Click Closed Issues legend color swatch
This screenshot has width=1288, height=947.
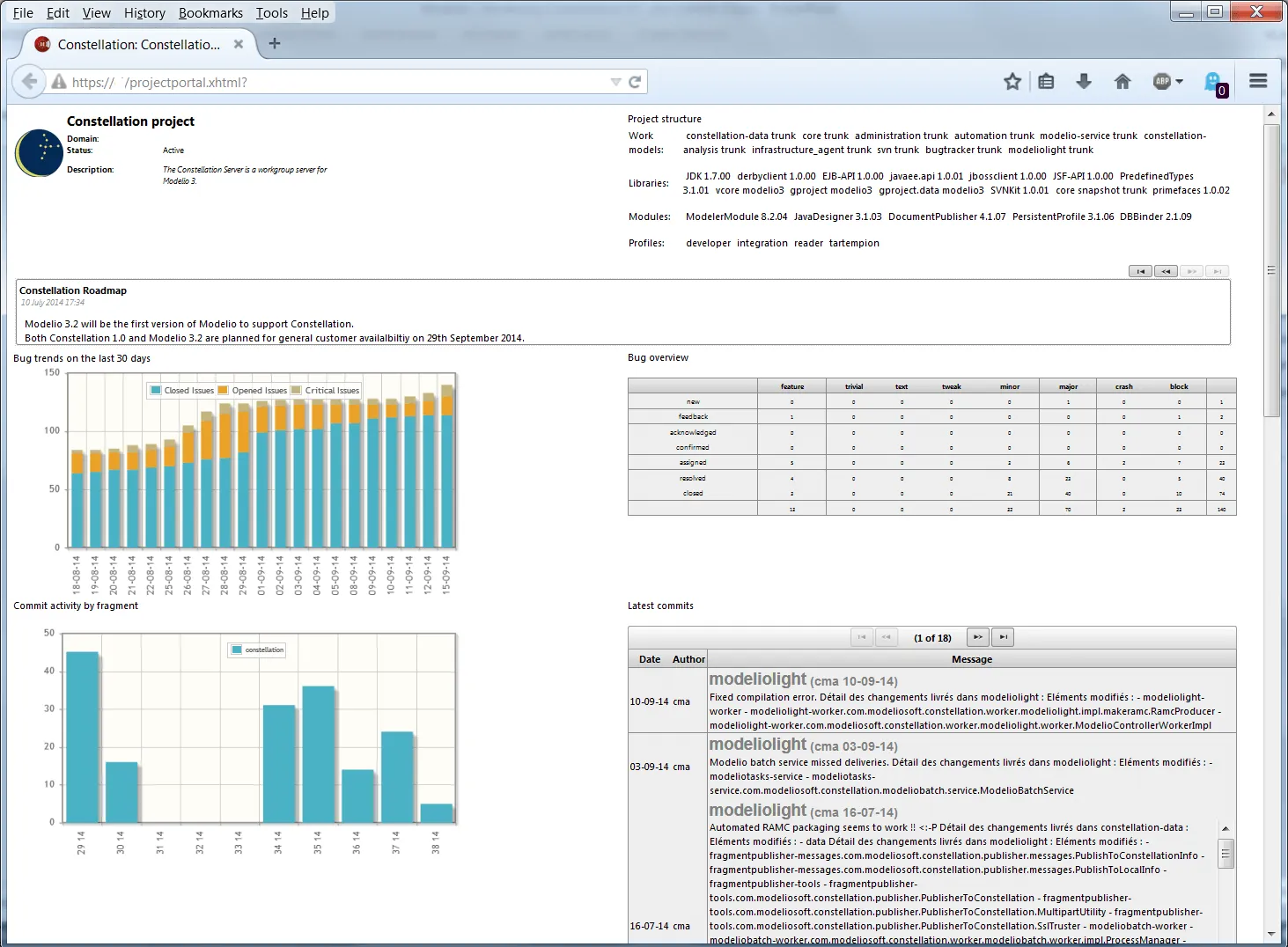(156, 390)
